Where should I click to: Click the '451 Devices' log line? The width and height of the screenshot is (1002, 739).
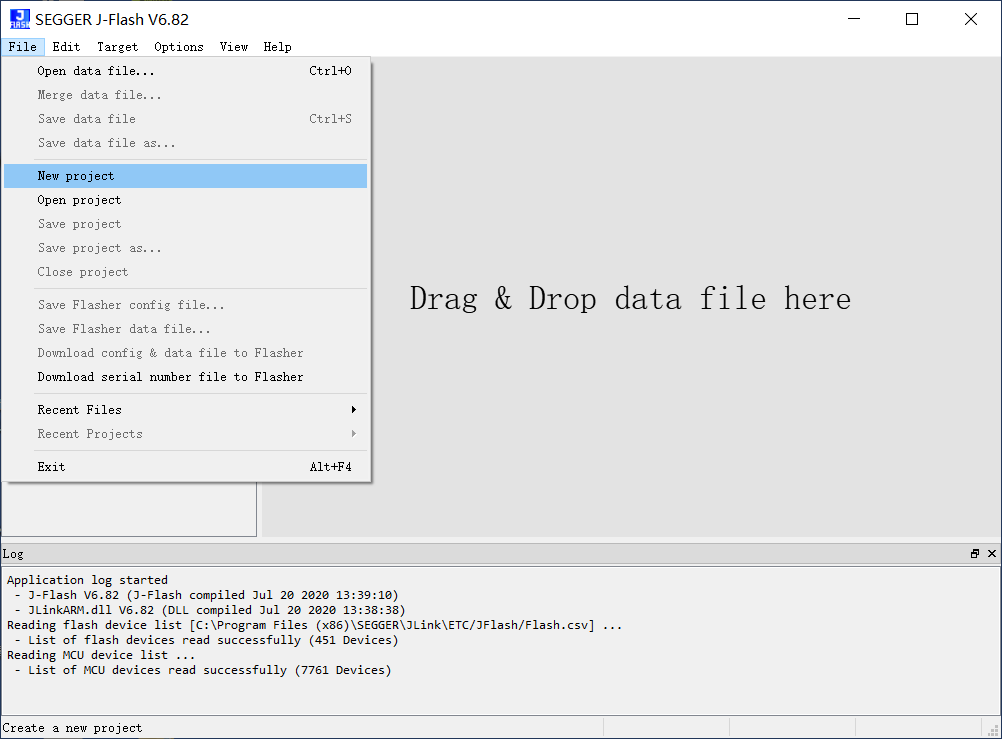(206, 640)
